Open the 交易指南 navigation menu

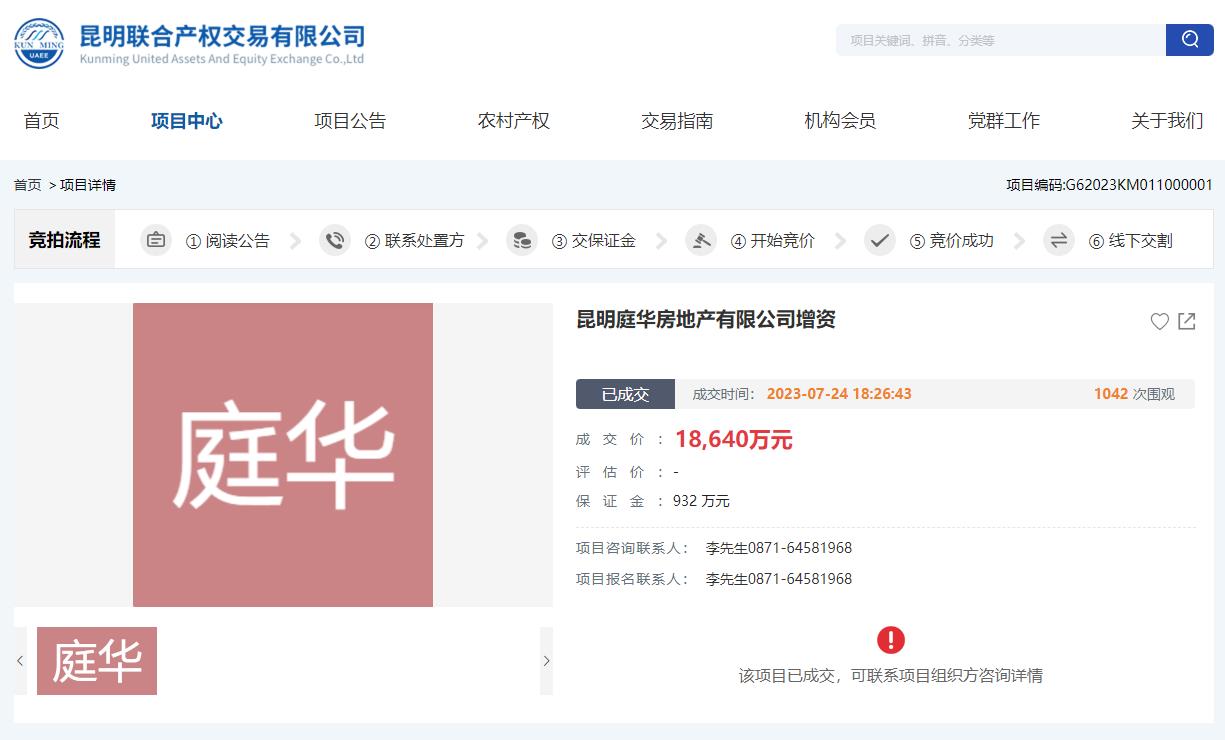click(677, 121)
